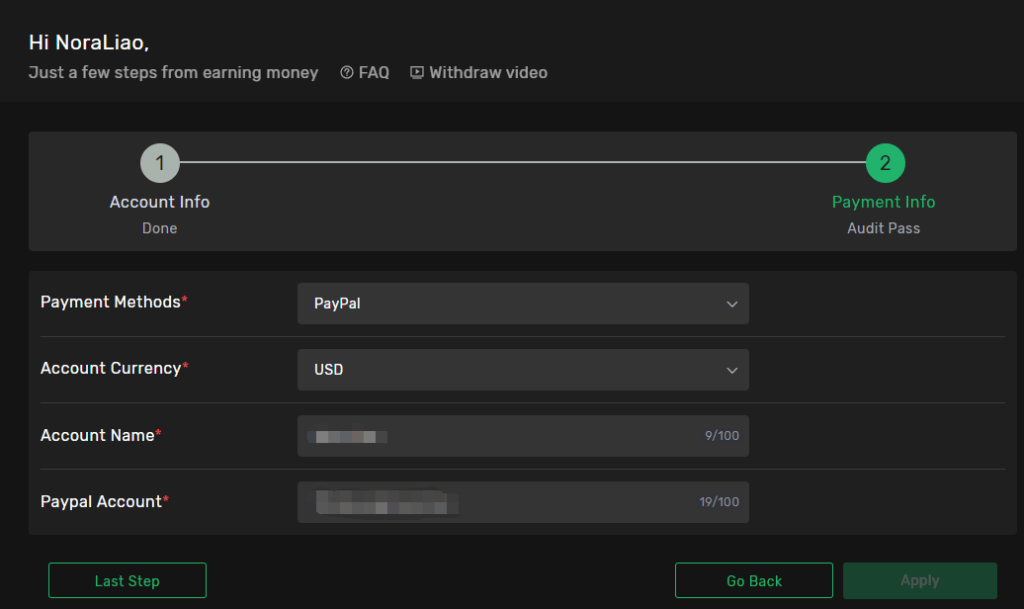
Task: Click the progress line between steps
Action: 522,162
